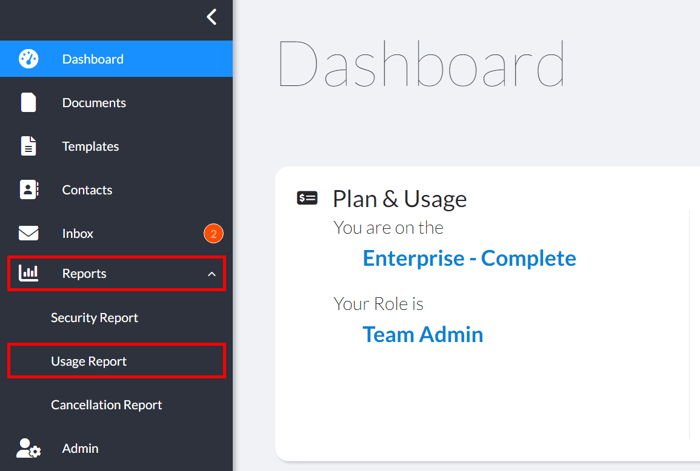The width and height of the screenshot is (700, 471).
Task: Select Contacts in the sidebar
Action: coord(87,190)
